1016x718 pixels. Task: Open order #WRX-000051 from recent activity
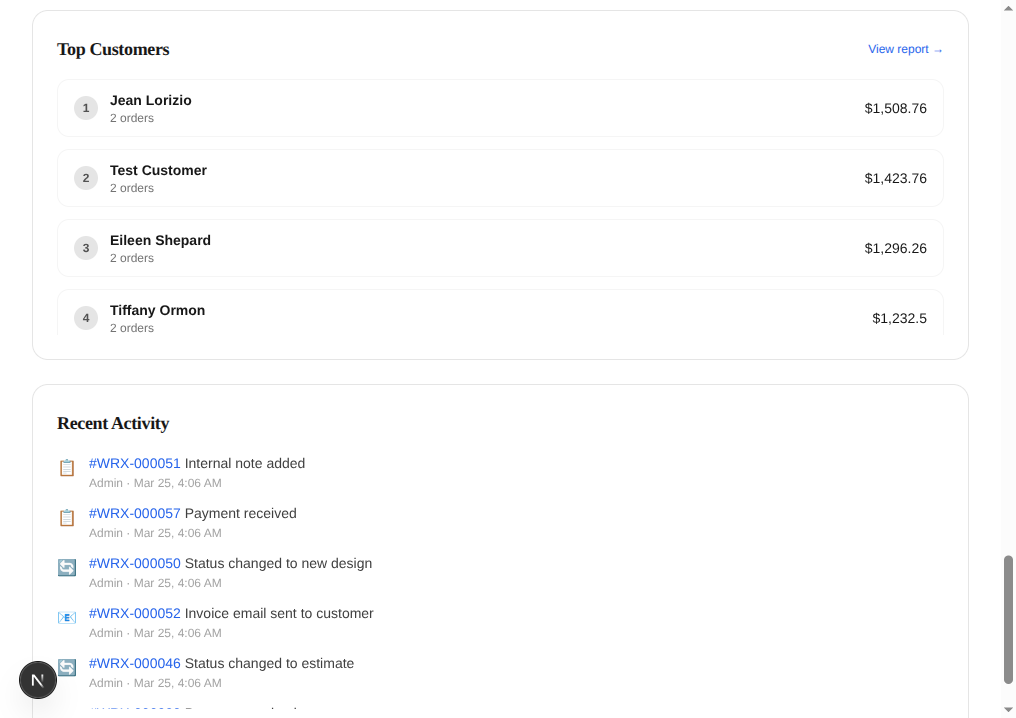(134, 463)
